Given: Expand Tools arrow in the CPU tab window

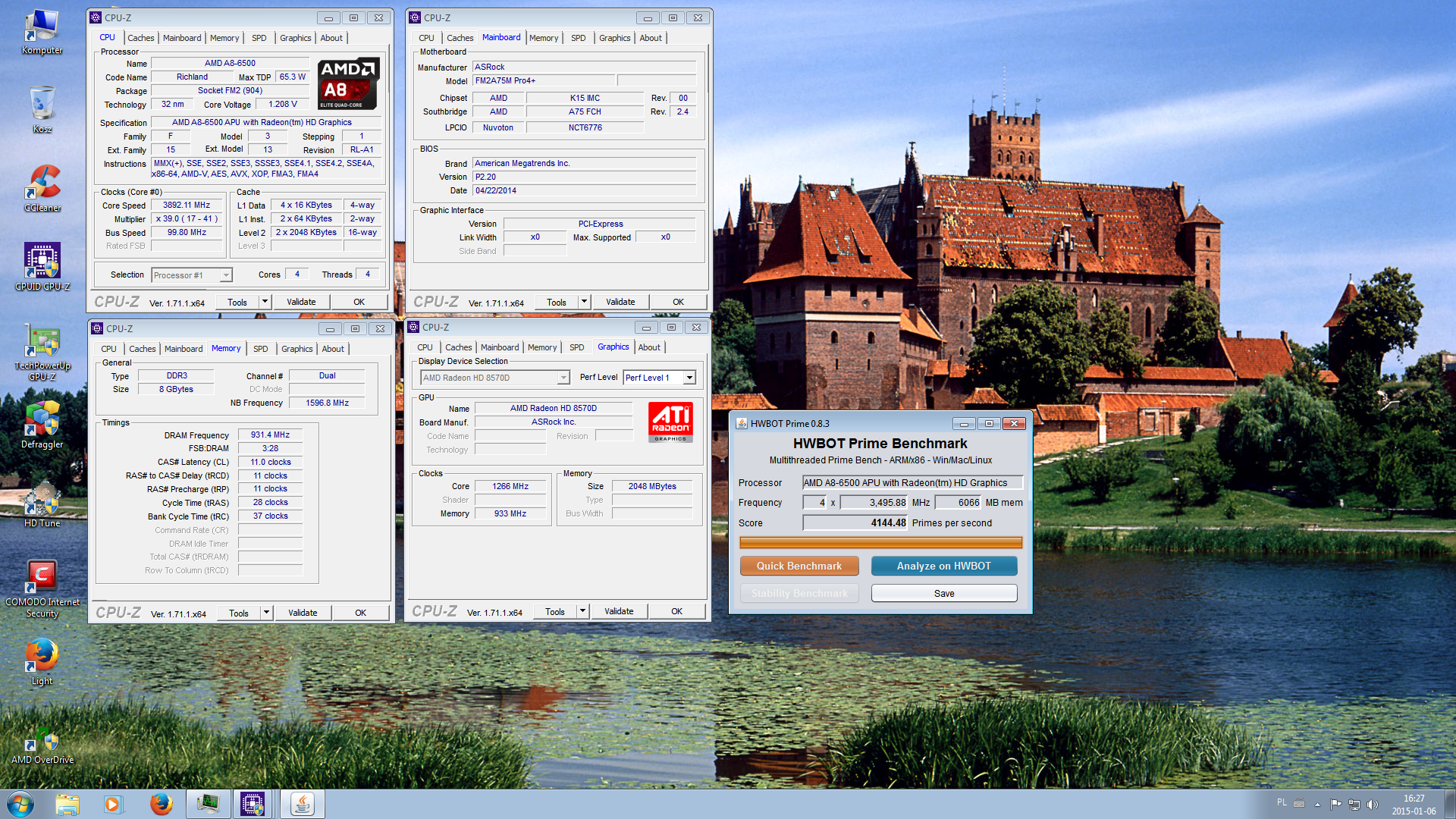Looking at the screenshot, I should coord(265,302).
